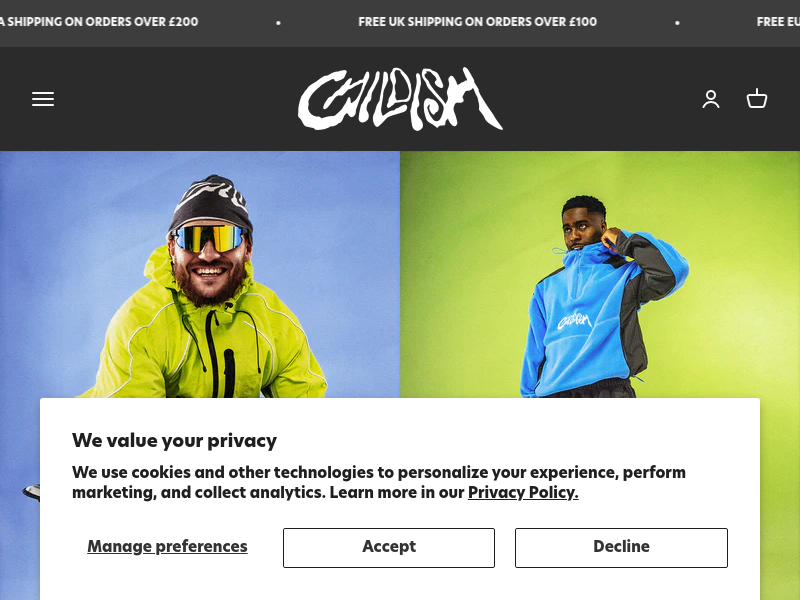Select the blue fleece model image
Viewport: 800px width, 600px height.
pos(600,274)
